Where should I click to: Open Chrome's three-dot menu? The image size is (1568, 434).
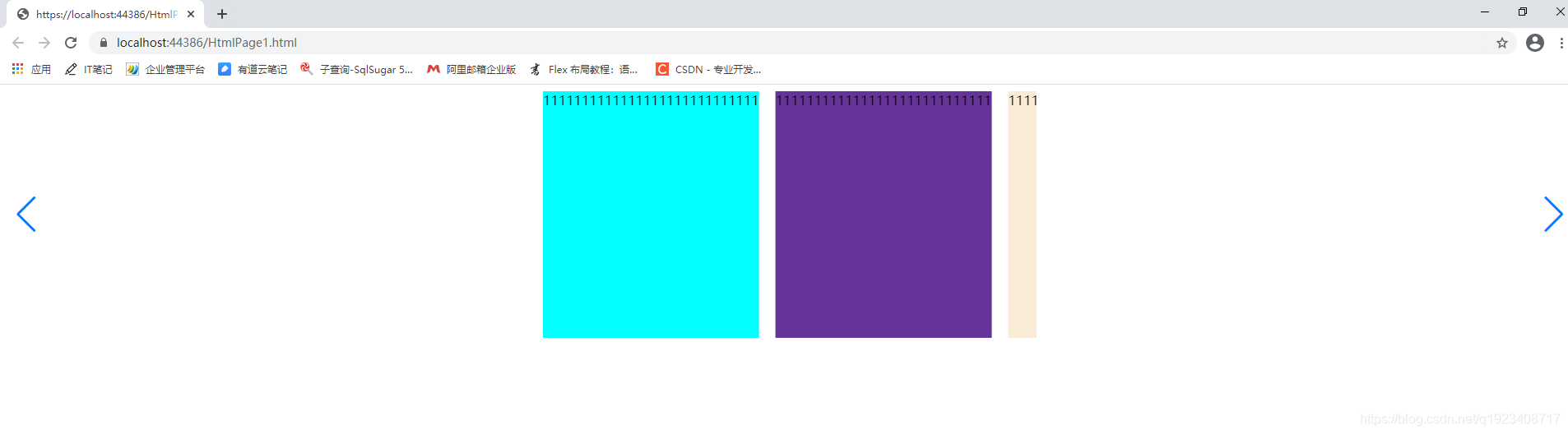(x=1561, y=43)
